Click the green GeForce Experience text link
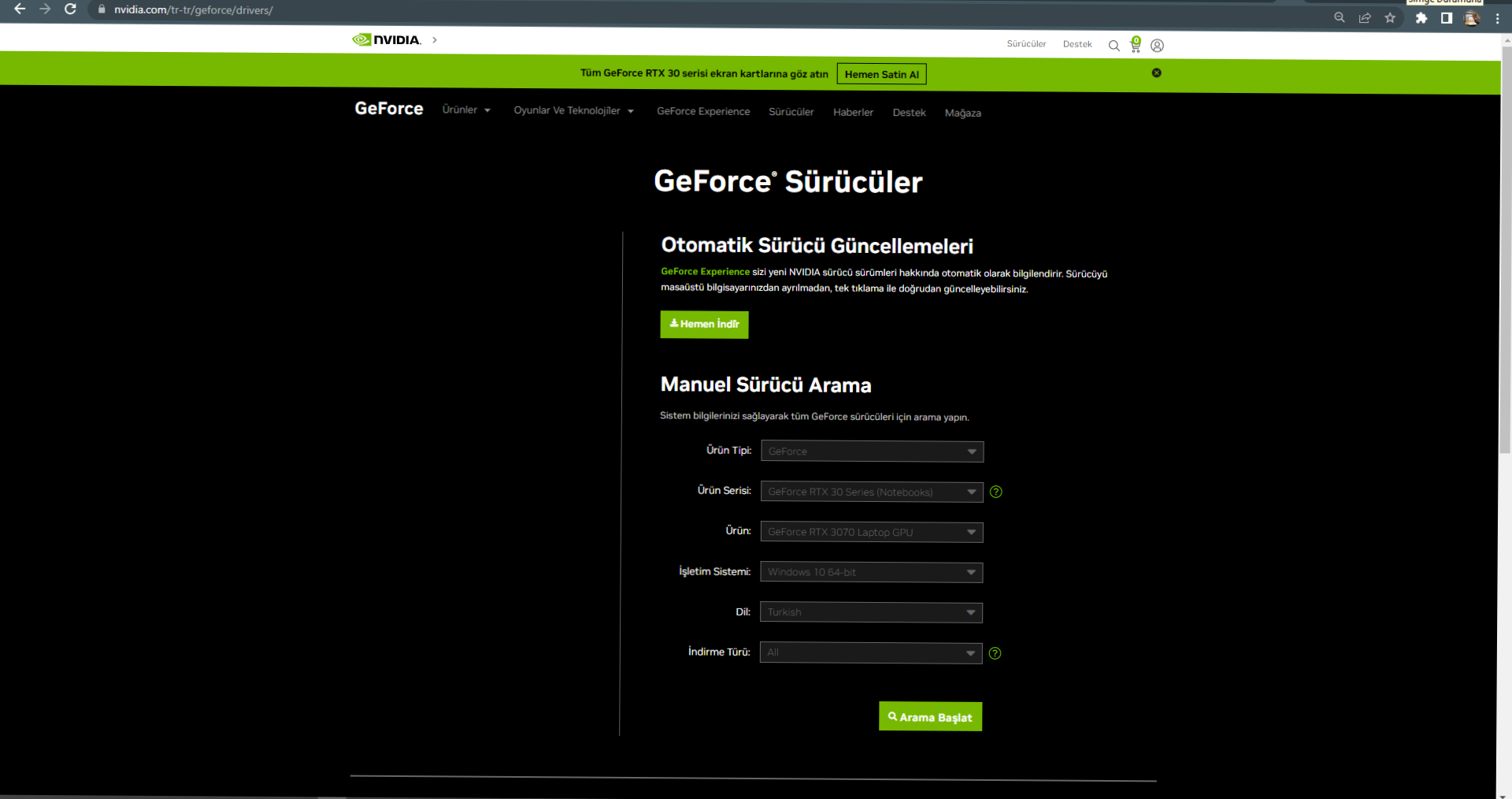The image size is (1512, 799). tap(705, 271)
